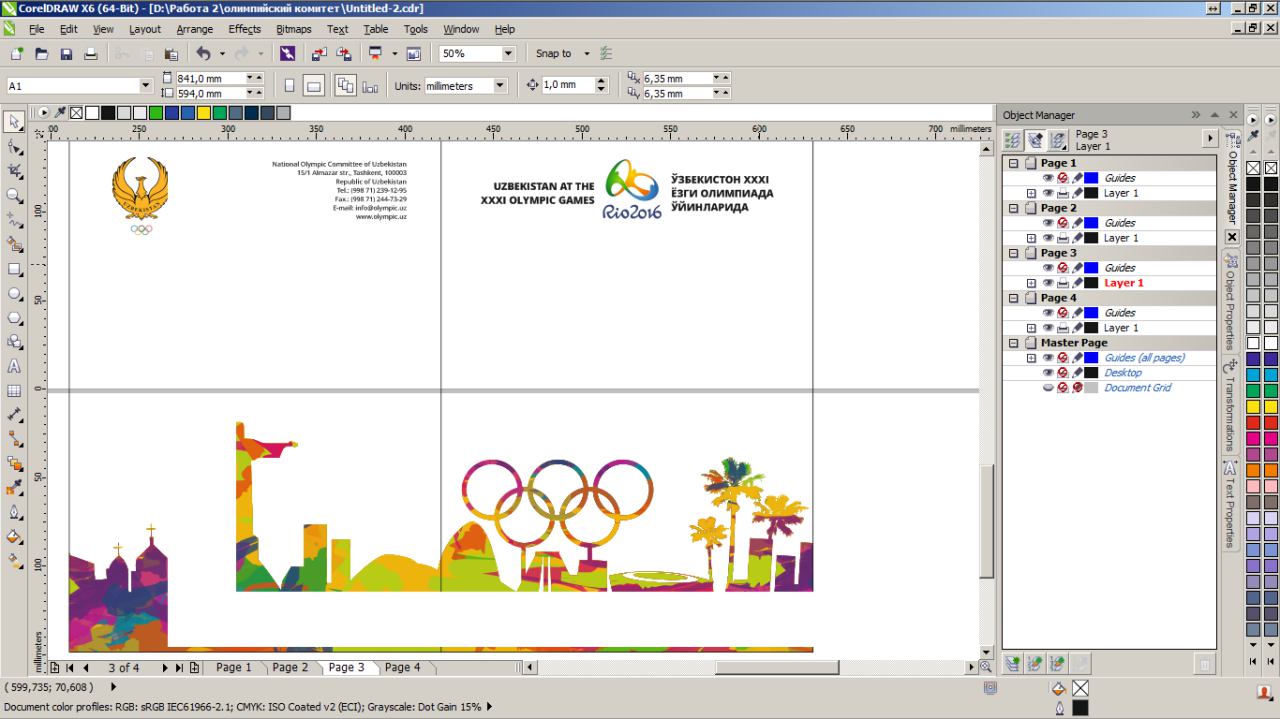Toggle printable icon for Desktop layer

[1063, 373]
